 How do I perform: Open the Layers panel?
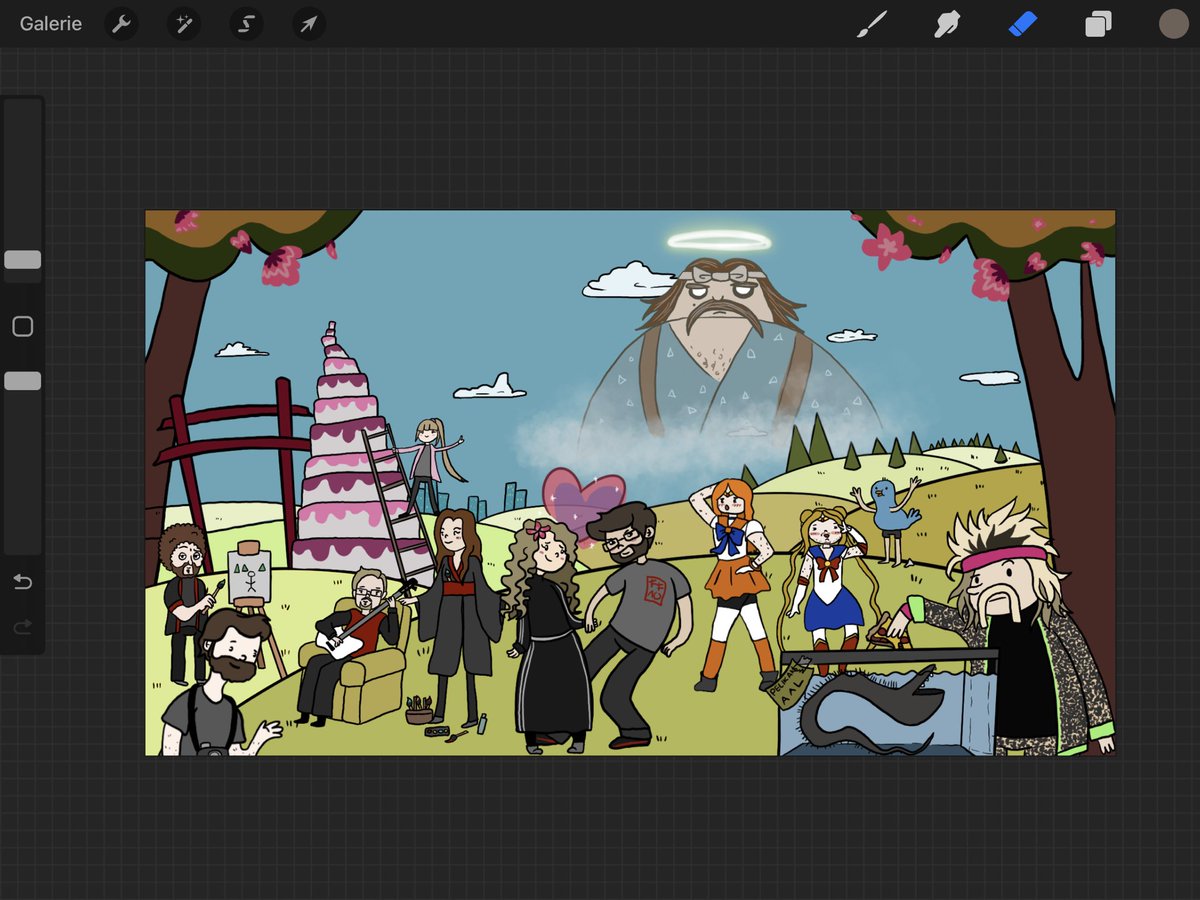1098,24
